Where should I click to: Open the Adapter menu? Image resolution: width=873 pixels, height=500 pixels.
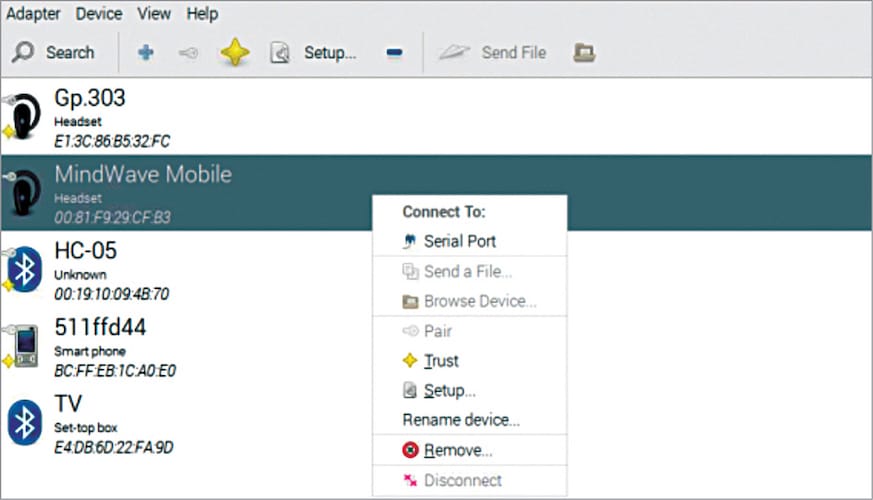point(34,14)
